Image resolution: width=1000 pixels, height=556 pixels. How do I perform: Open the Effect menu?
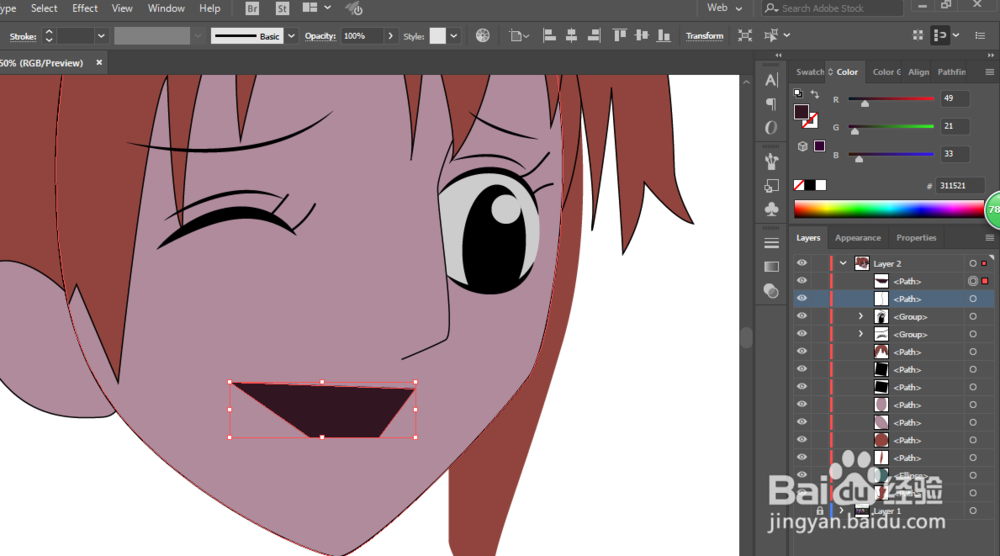85,8
